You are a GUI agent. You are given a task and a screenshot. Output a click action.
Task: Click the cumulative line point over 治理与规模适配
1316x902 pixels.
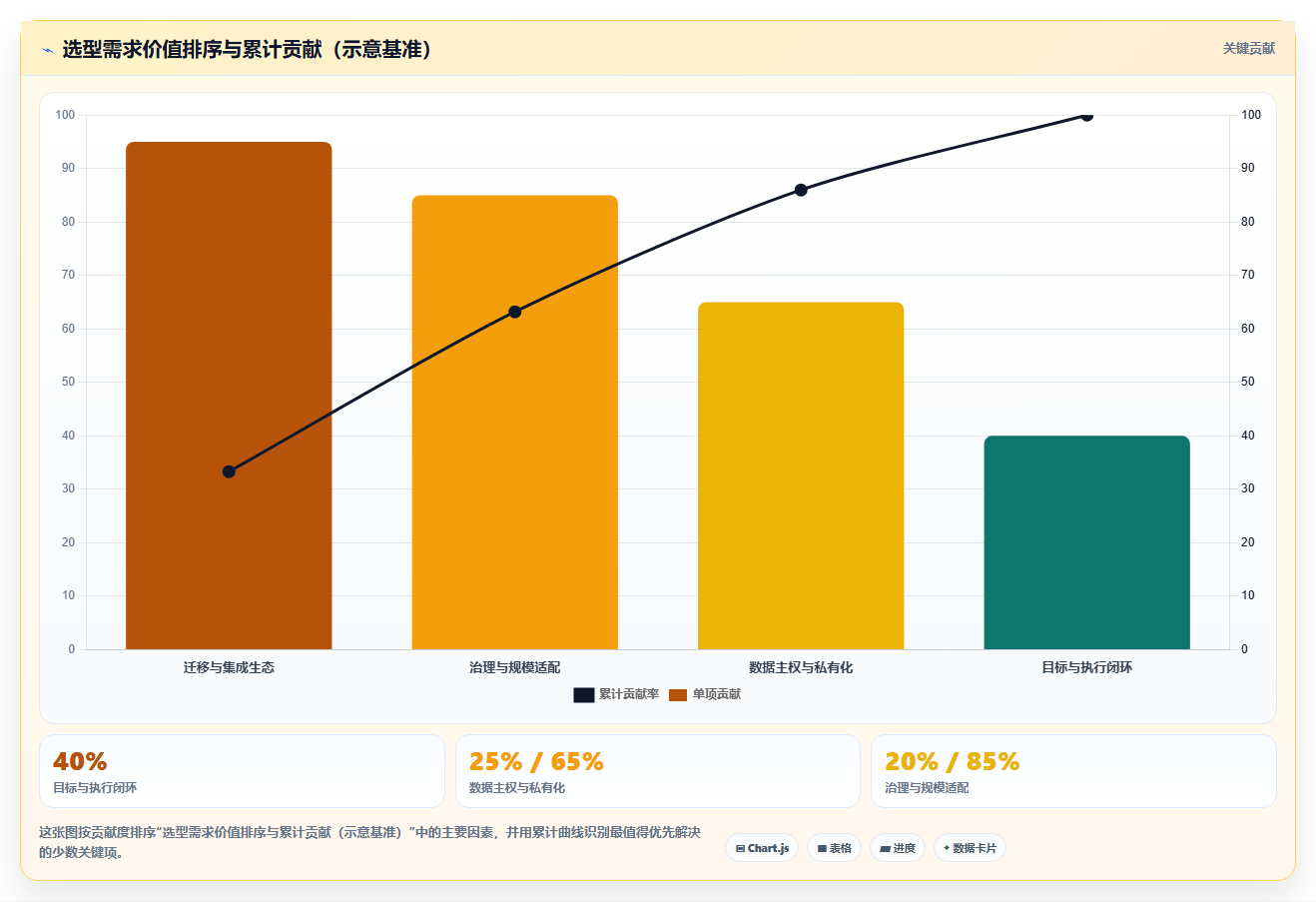click(x=515, y=312)
